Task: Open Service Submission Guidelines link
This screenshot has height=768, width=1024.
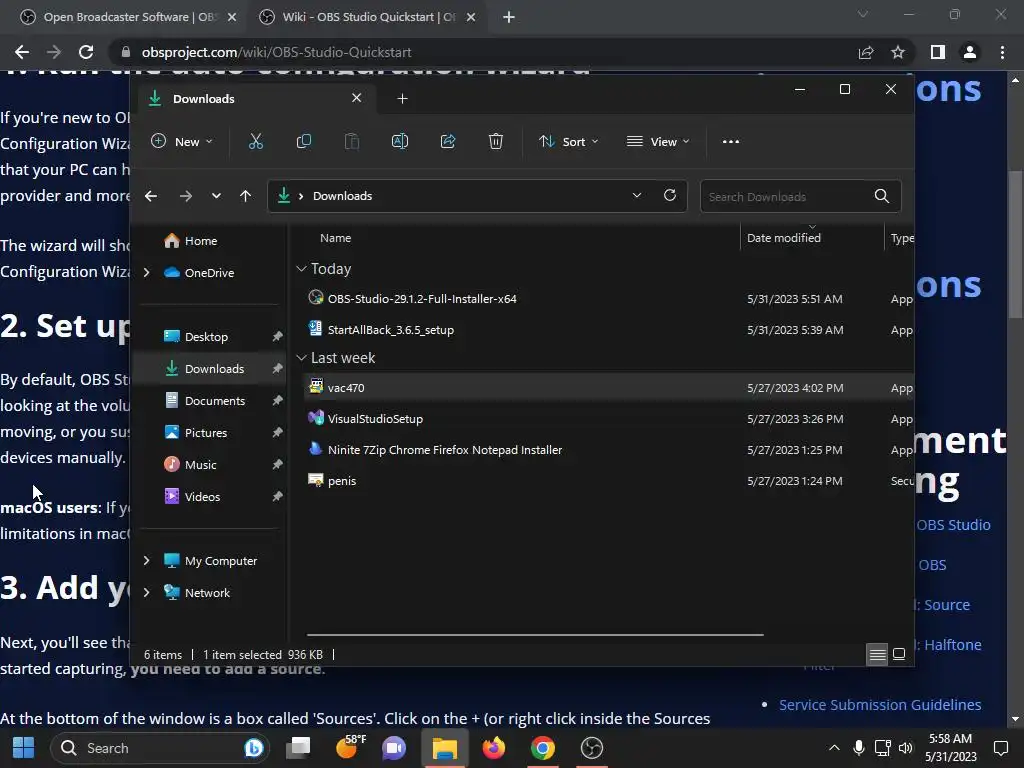Action: (880, 705)
